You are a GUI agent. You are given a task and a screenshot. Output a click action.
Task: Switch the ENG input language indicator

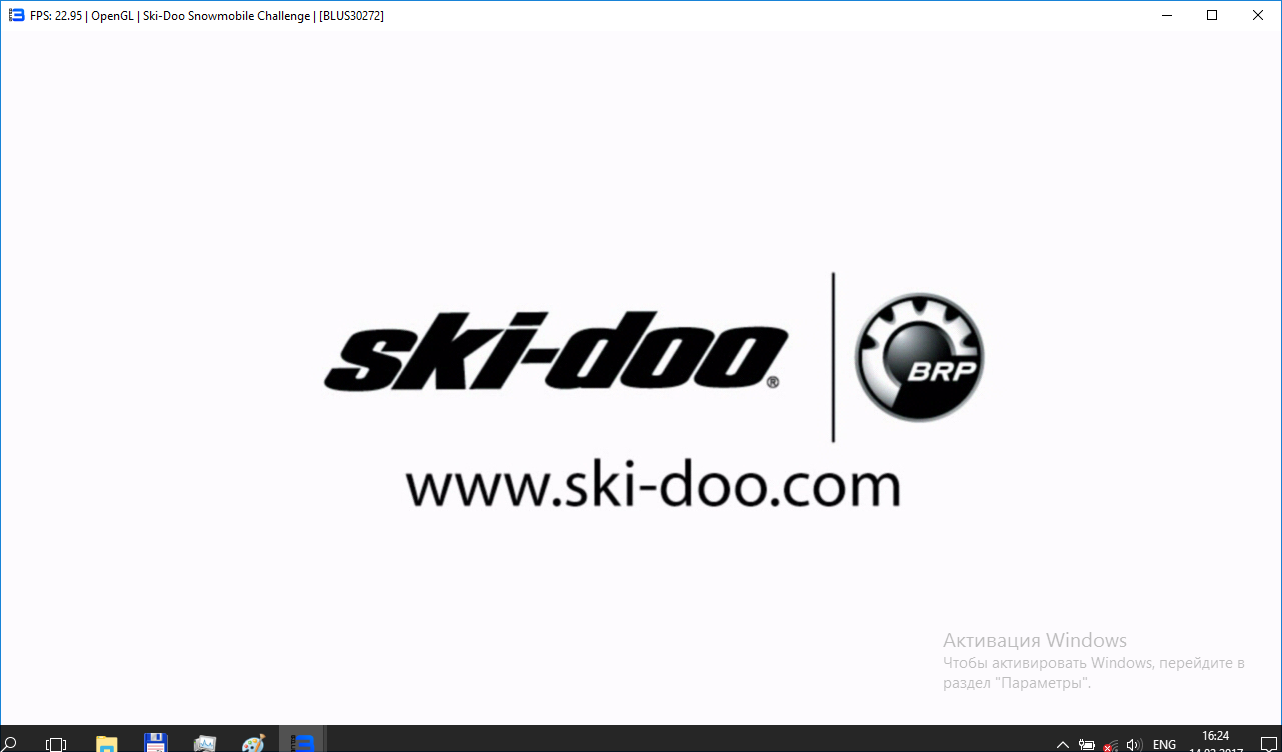[1164, 745]
